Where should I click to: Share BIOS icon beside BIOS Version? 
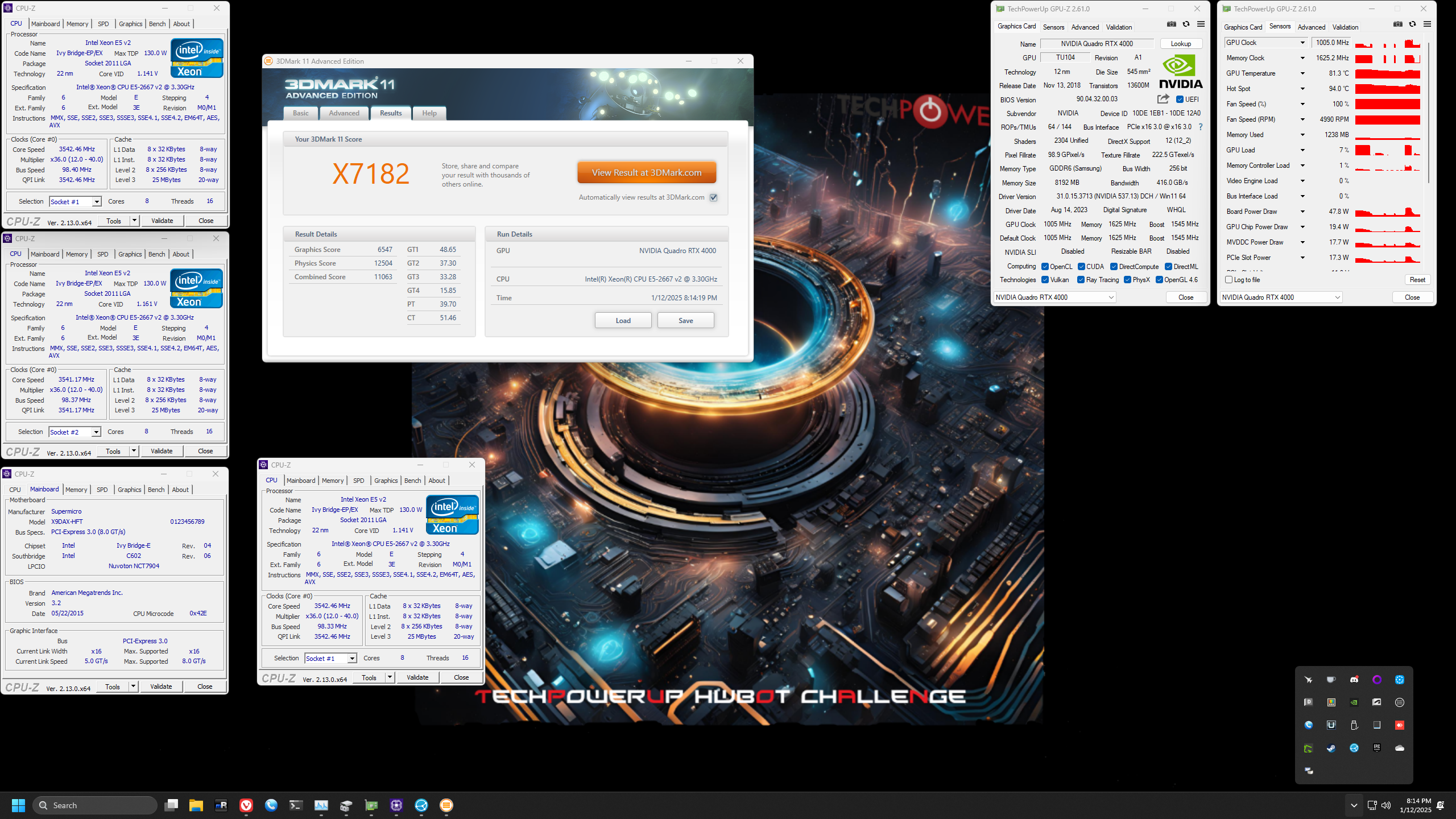(1163, 99)
